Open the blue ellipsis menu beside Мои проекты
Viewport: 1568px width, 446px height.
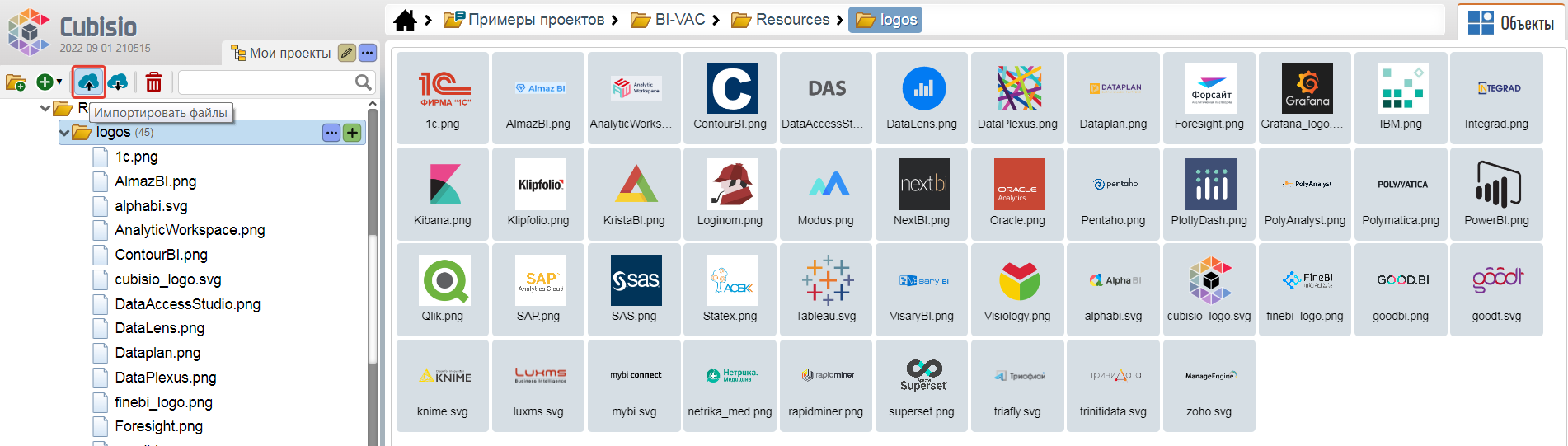[x=368, y=53]
